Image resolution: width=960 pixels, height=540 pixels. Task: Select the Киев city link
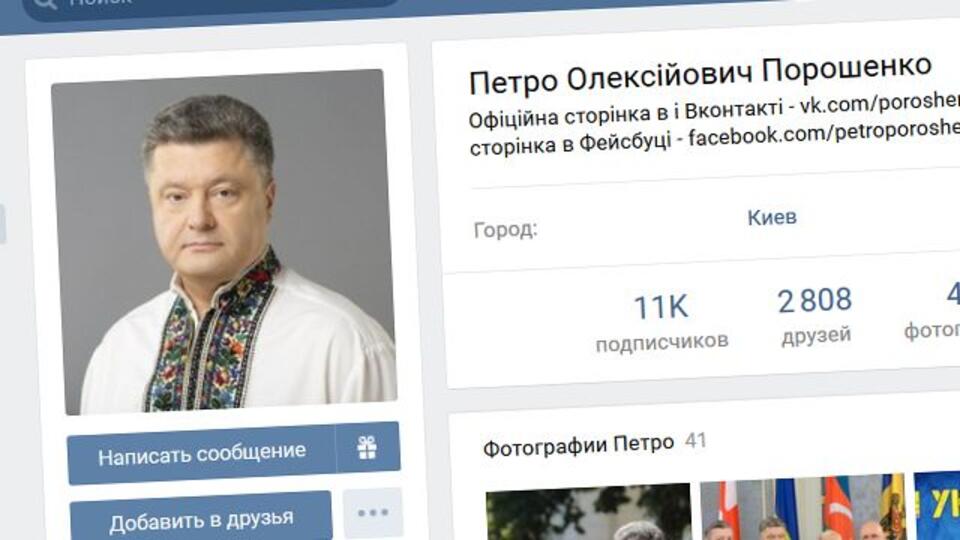tap(772, 217)
